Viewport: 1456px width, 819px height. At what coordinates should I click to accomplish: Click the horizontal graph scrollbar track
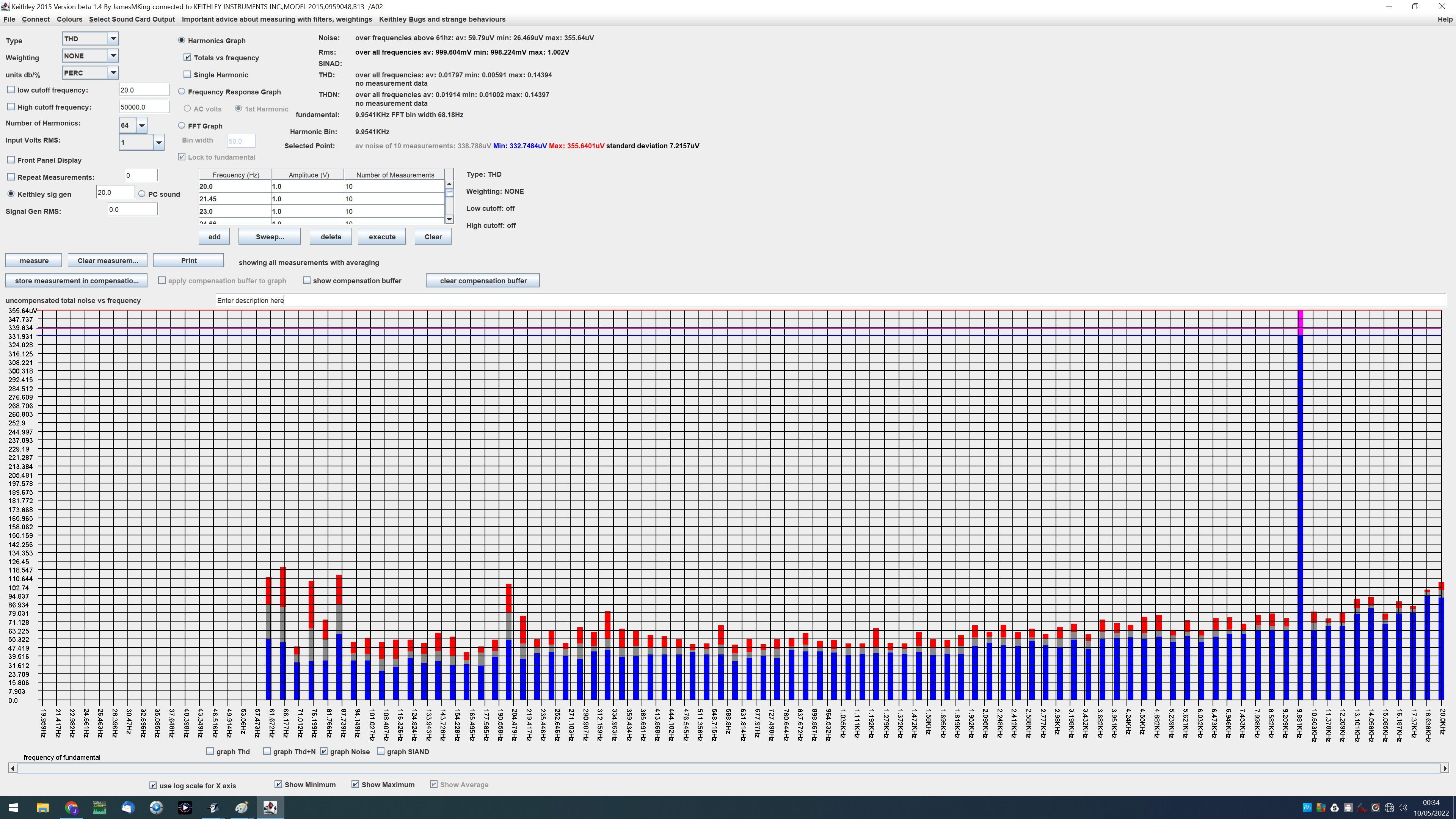pyautogui.click(x=728, y=768)
